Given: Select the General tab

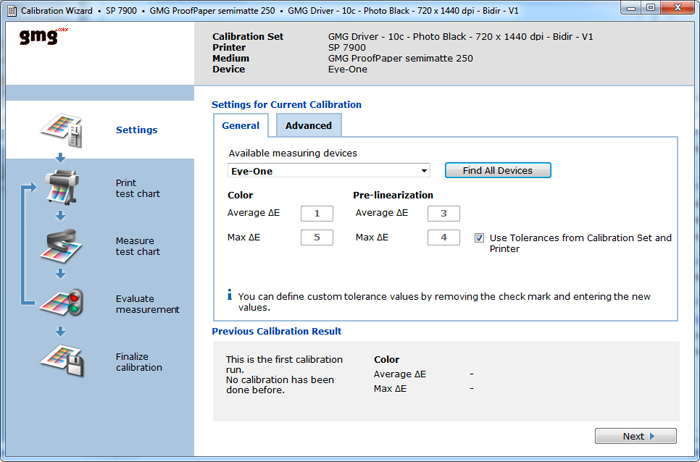Looking at the screenshot, I should [241, 125].
